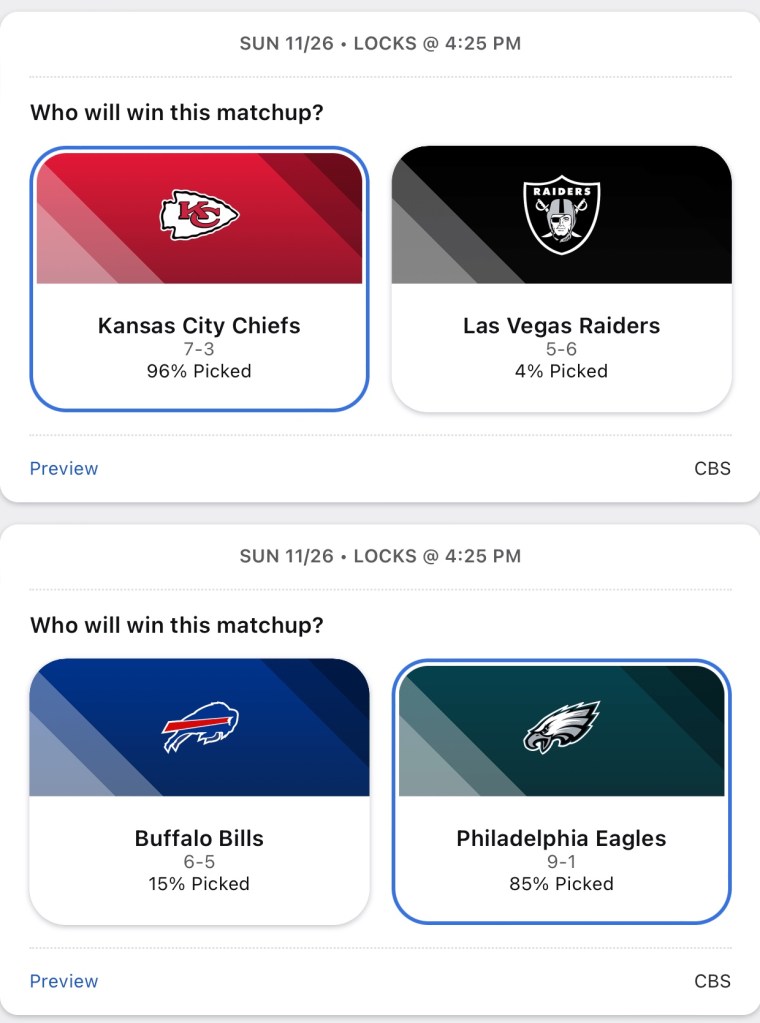Open Preview for the Chiefs-Raiders matchup
Viewport: 760px width, 1023px height.
tap(64, 468)
